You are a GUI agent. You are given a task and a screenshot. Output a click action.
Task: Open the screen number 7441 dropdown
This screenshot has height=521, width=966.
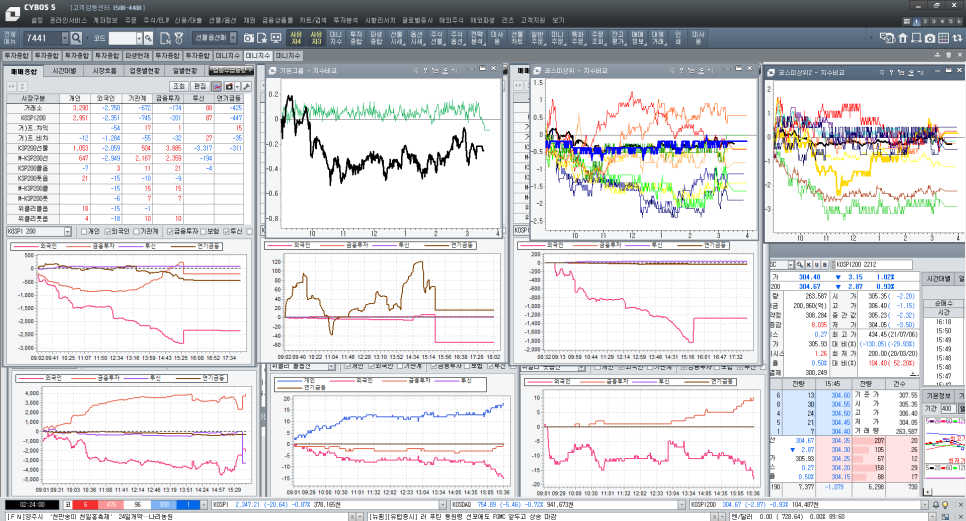click(65, 38)
